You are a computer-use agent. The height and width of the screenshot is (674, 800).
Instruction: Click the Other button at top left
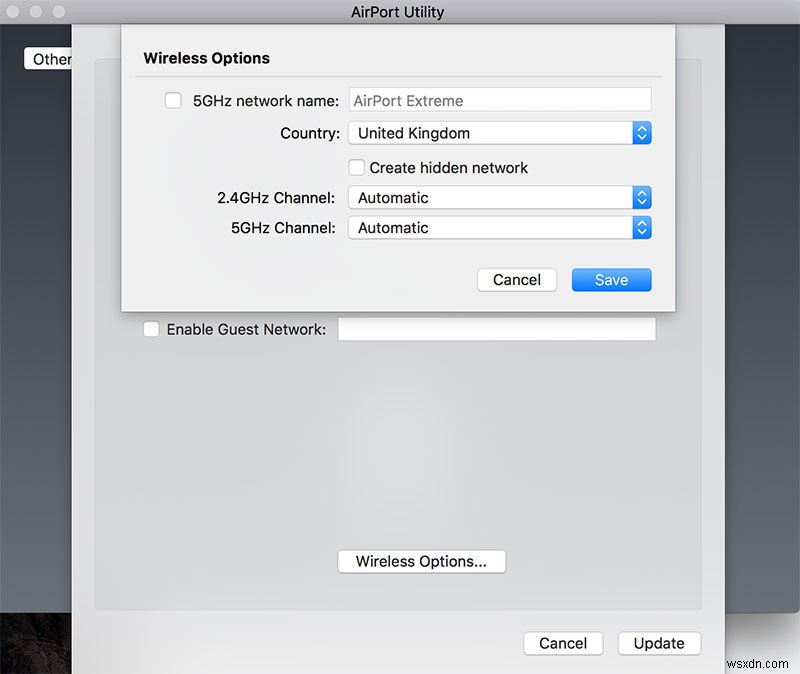[48, 59]
